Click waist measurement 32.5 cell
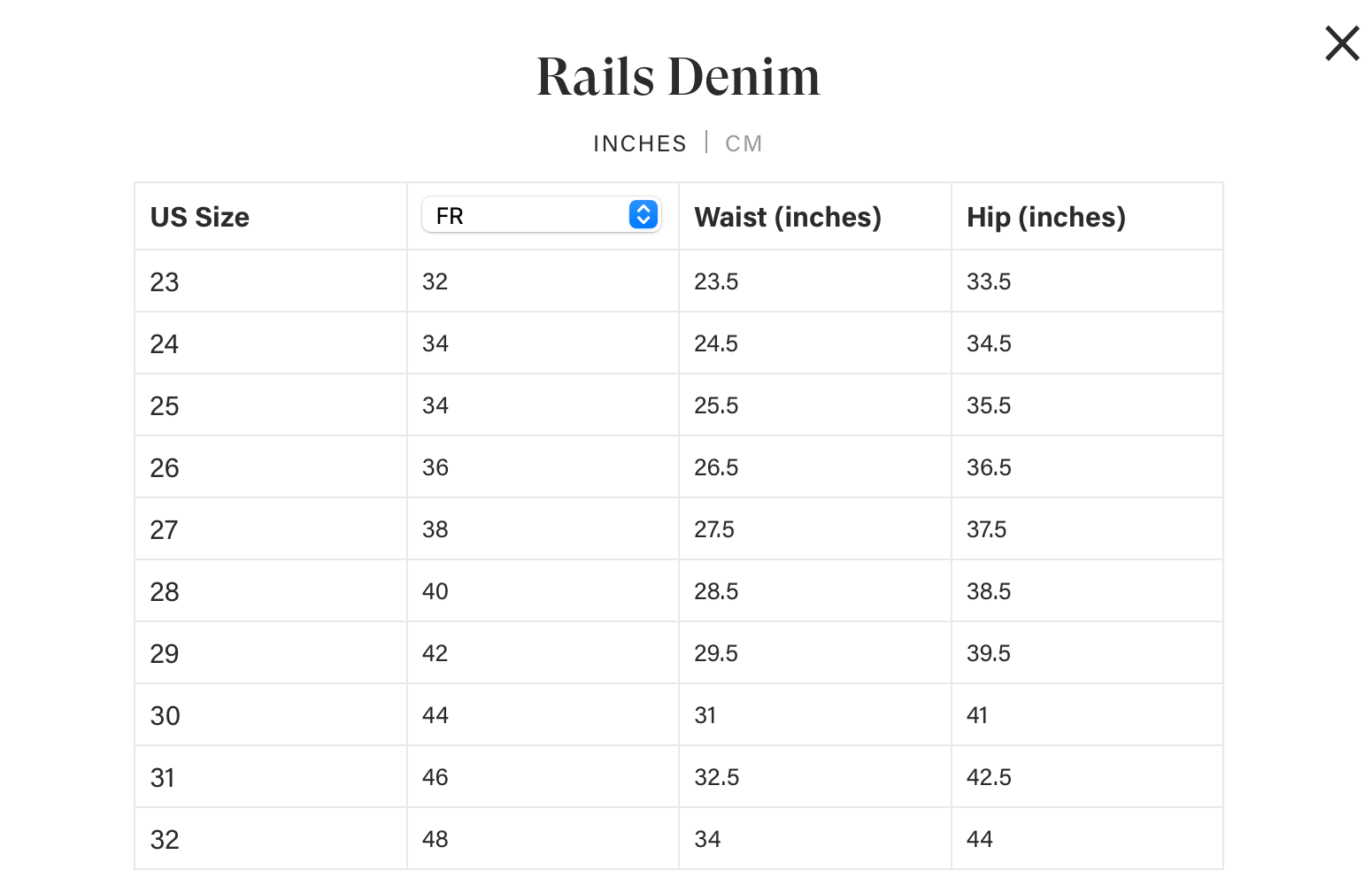Screen dimensions: 1372x878 tap(716, 778)
